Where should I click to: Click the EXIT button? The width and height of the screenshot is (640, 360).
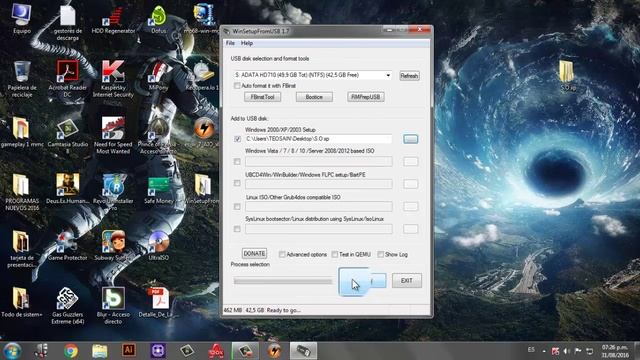pos(407,281)
